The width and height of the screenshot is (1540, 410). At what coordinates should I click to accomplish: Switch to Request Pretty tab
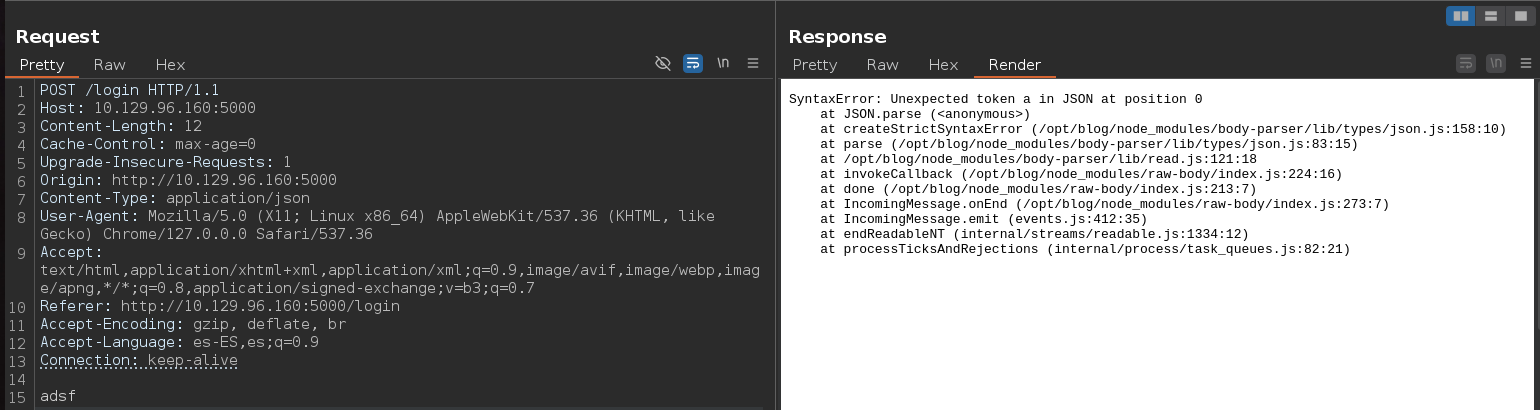[x=42, y=64]
